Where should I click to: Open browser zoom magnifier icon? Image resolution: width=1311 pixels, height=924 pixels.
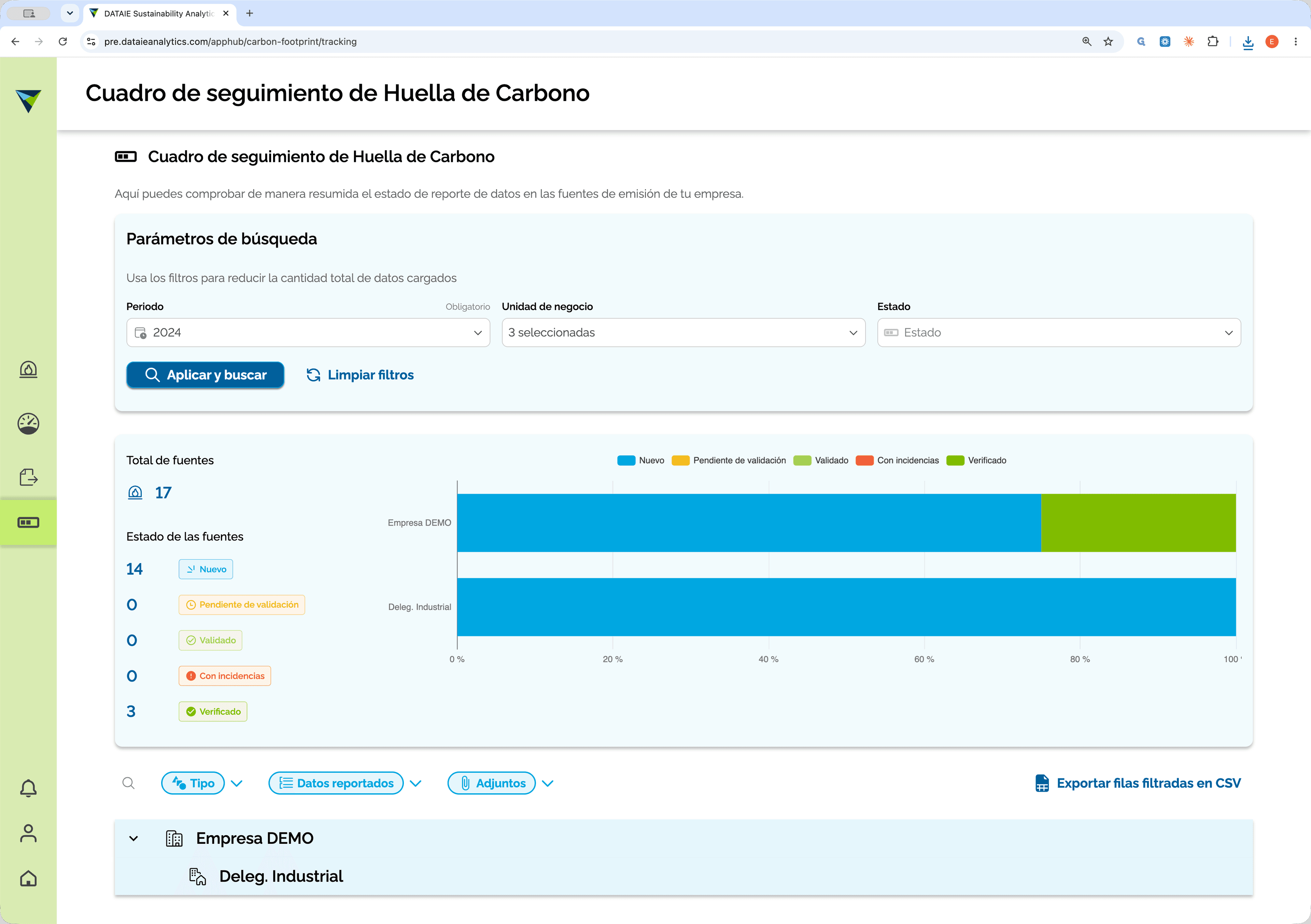click(x=1087, y=41)
